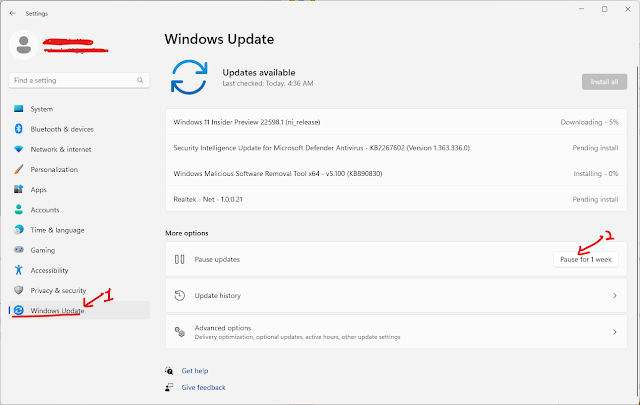Click the Personalization paintbrush icon
The image size is (640, 405).
19,169
